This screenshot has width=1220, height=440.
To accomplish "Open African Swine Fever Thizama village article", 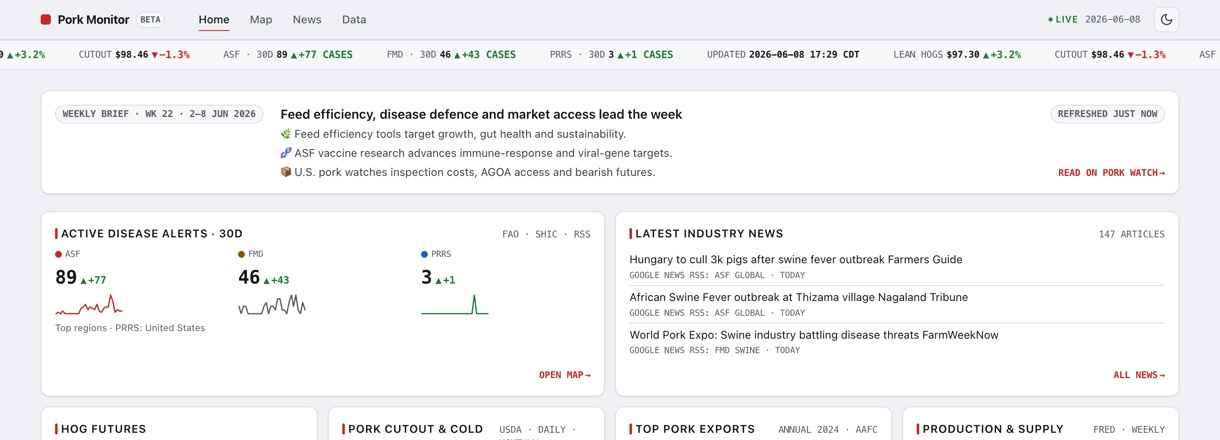I will tap(798, 297).
